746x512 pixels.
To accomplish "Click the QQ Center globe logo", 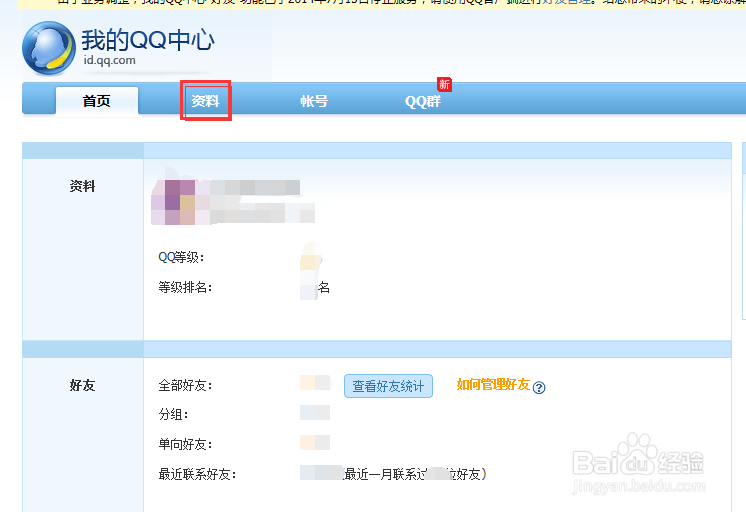I will [x=49, y=48].
